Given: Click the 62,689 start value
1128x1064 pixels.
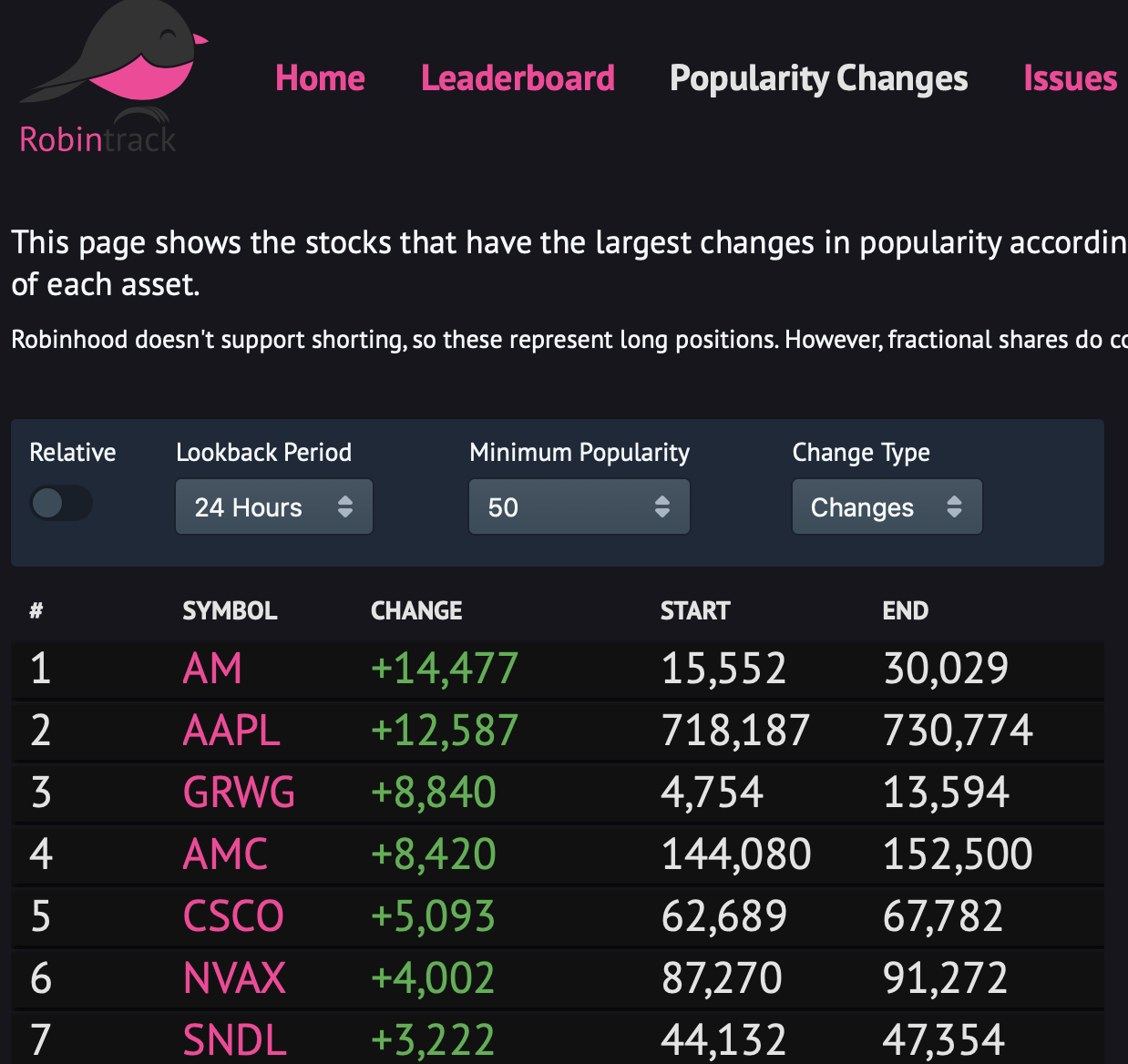Looking at the screenshot, I should 724,916.
